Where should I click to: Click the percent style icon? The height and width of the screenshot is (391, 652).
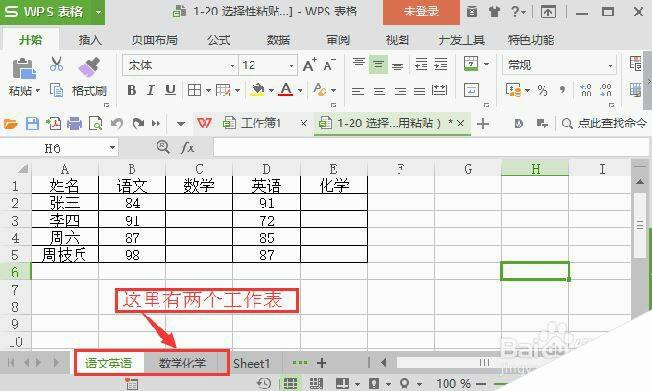click(x=542, y=90)
